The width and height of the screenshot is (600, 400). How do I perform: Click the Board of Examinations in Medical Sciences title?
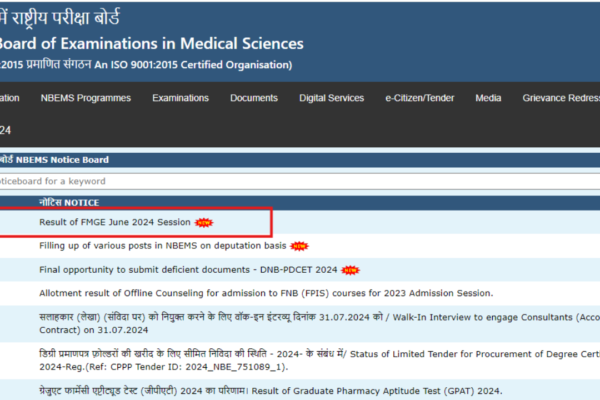click(152, 43)
